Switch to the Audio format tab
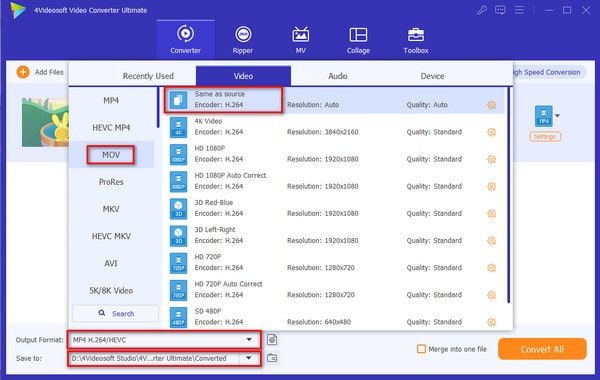The height and width of the screenshot is (380, 600). click(x=338, y=76)
